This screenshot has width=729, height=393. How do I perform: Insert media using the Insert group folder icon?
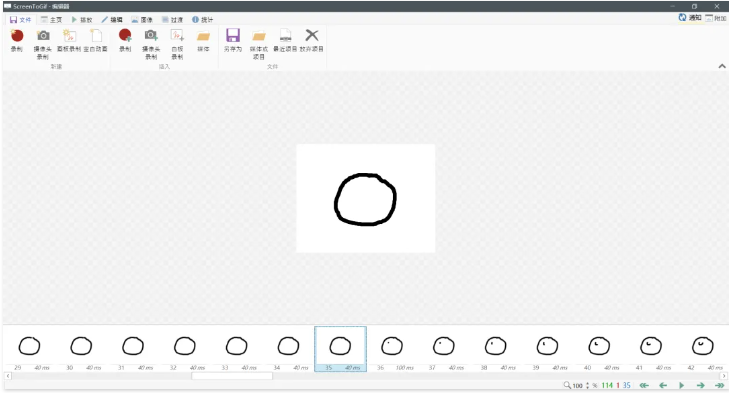[203, 41]
